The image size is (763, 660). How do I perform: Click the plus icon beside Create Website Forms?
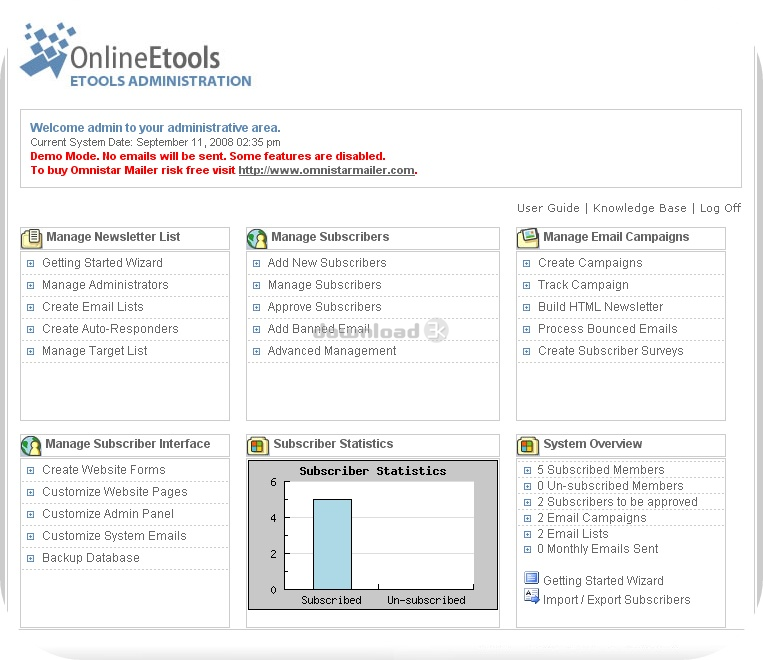pos(31,470)
